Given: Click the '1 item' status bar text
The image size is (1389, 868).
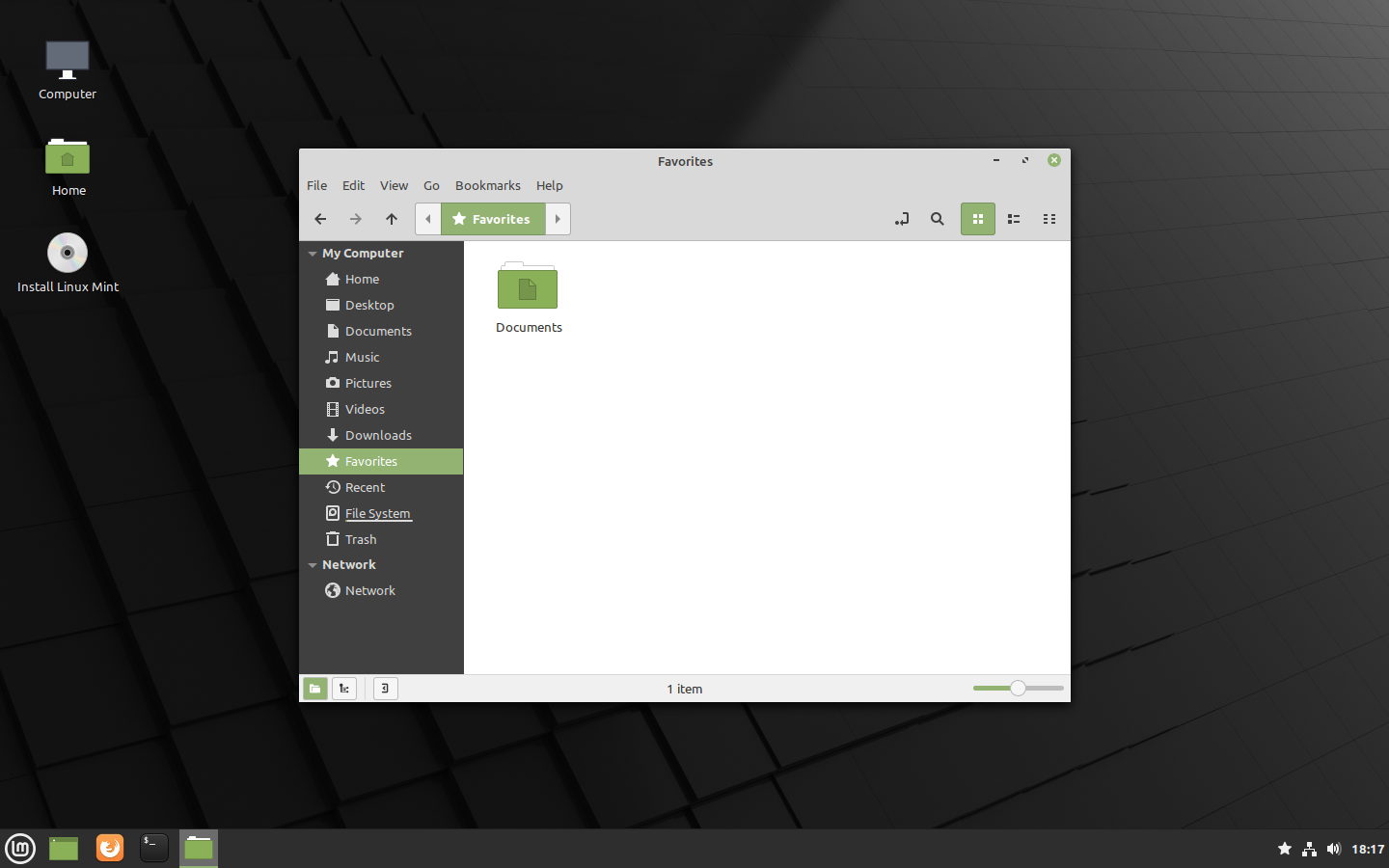Looking at the screenshot, I should click(x=685, y=689).
